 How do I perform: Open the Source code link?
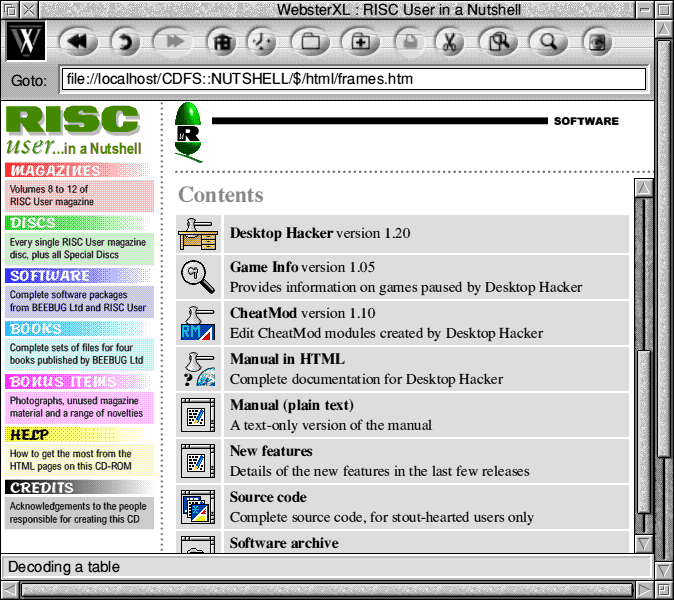coord(268,497)
